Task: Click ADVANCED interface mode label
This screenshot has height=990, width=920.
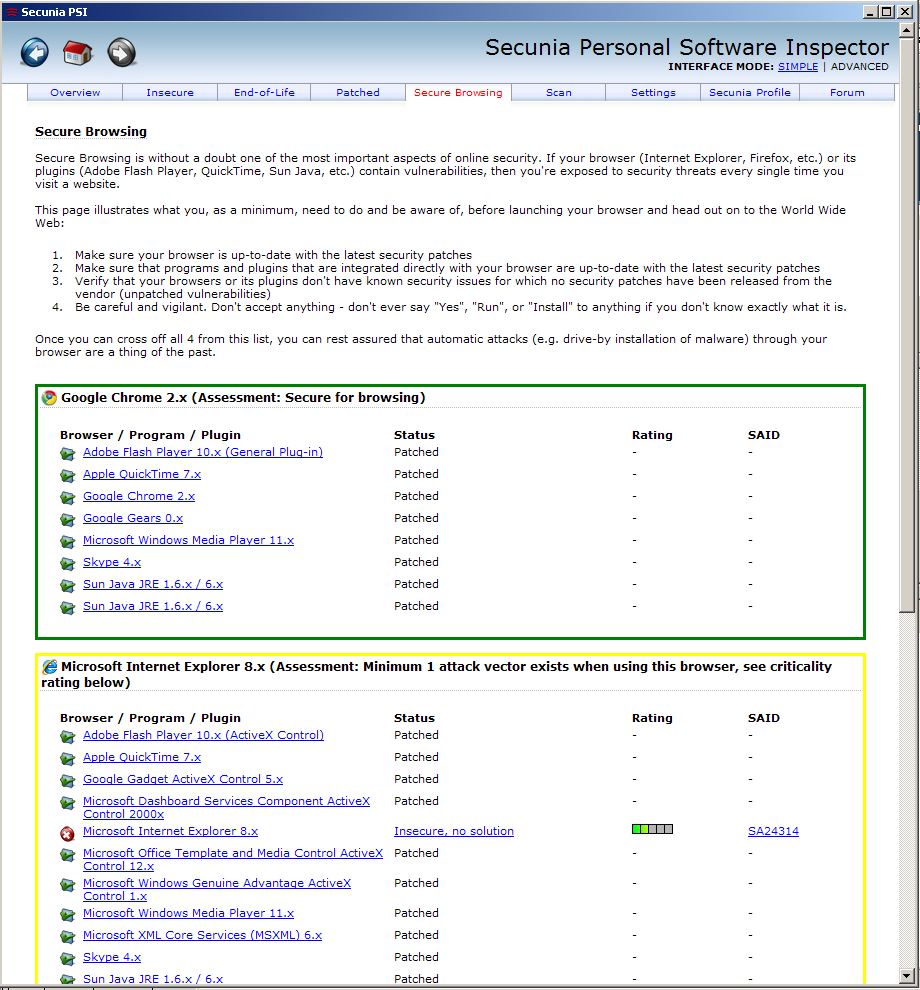Action: pyautogui.click(x=859, y=66)
